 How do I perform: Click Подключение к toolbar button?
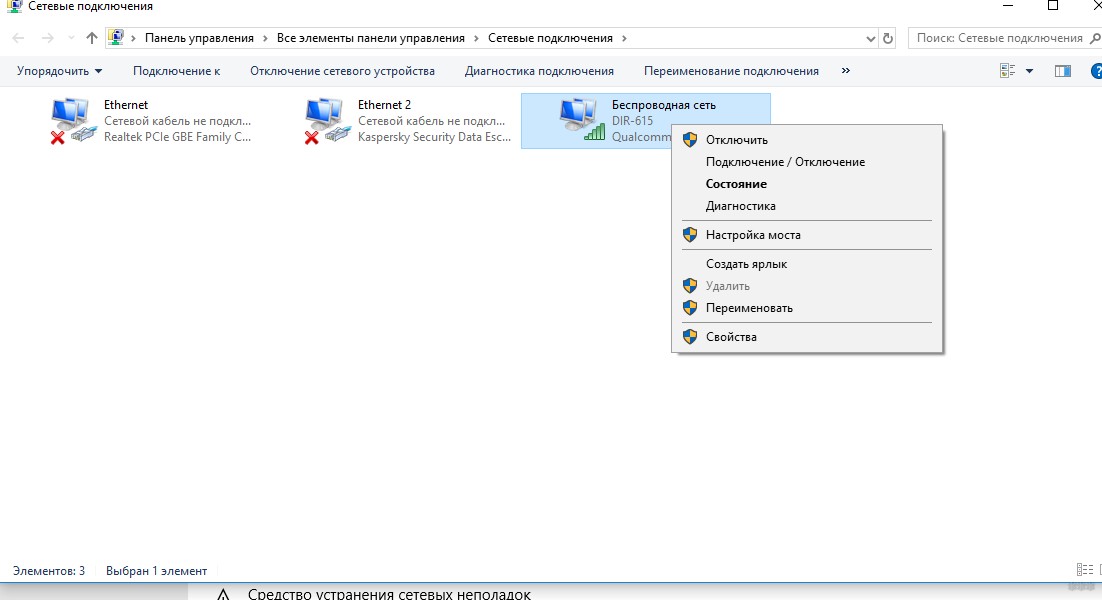tap(176, 71)
